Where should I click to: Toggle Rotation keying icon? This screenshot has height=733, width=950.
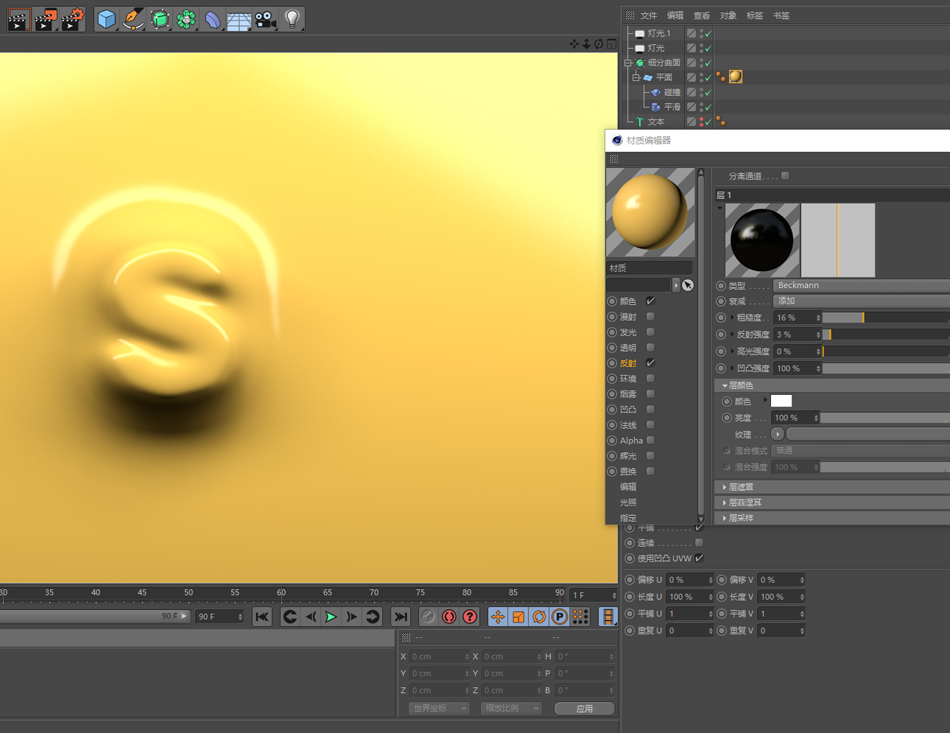click(539, 617)
